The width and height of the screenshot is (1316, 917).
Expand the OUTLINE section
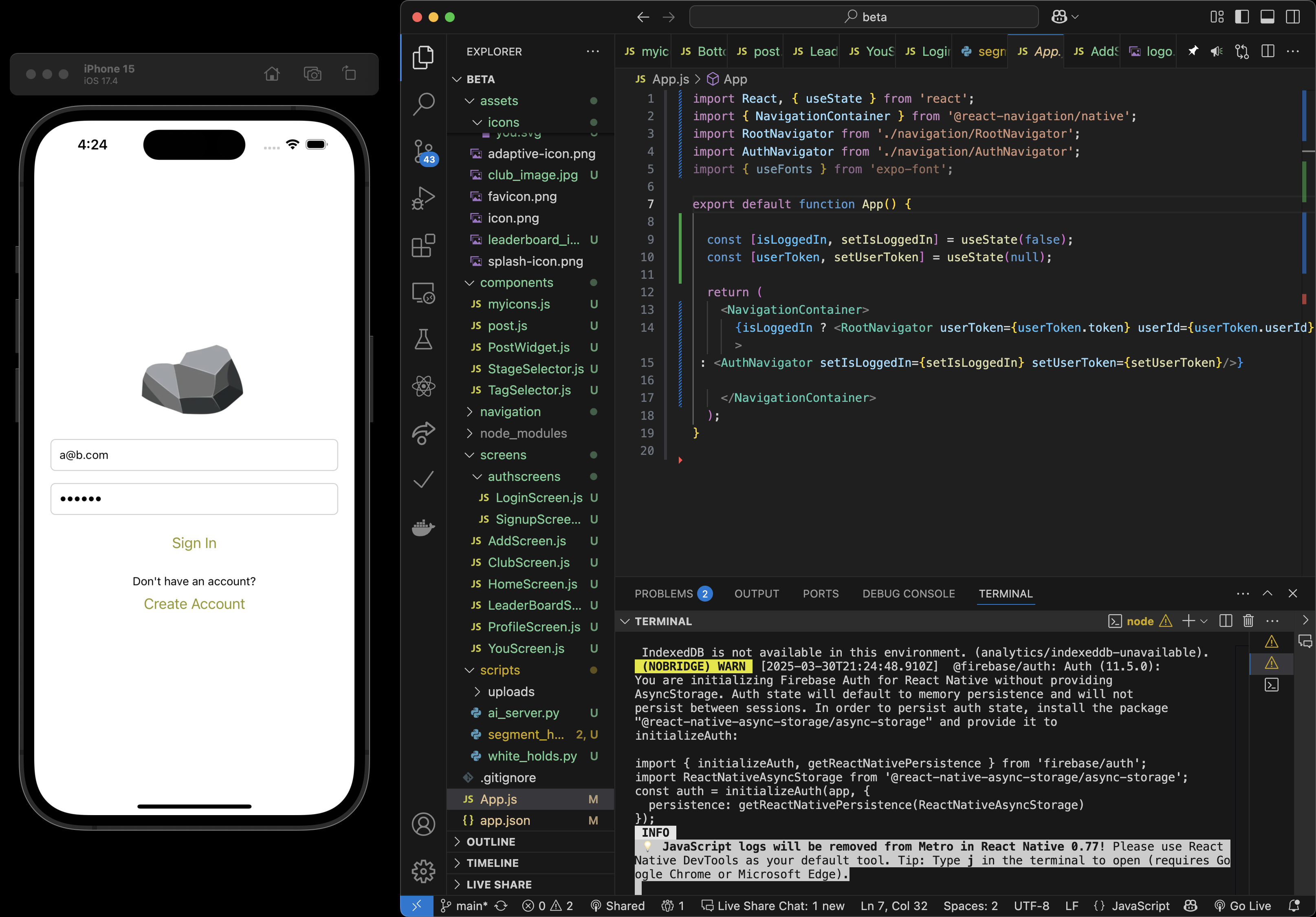(491, 841)
